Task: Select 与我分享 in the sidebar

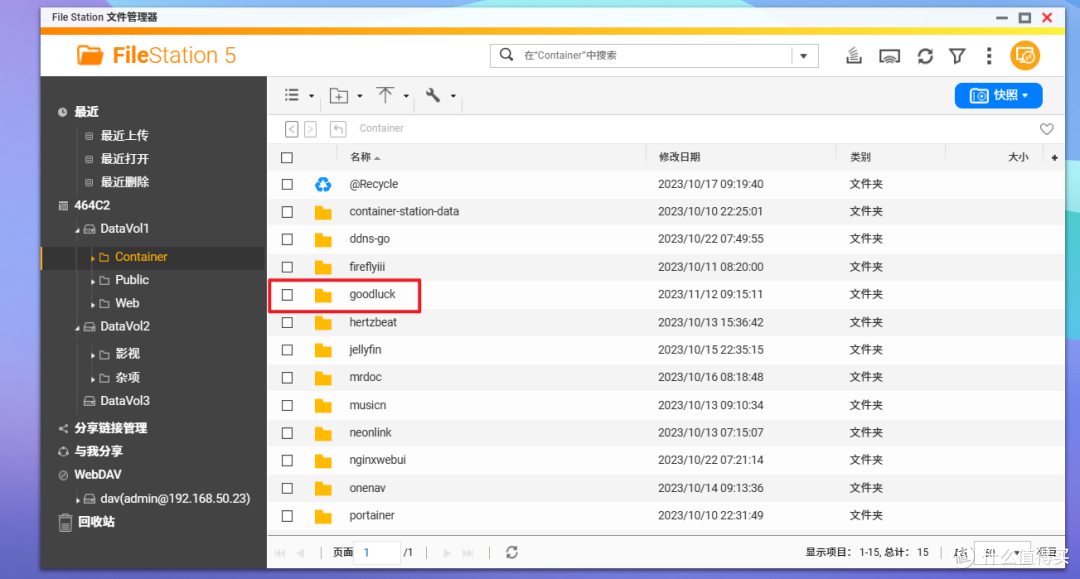Action: click(98, 452)
